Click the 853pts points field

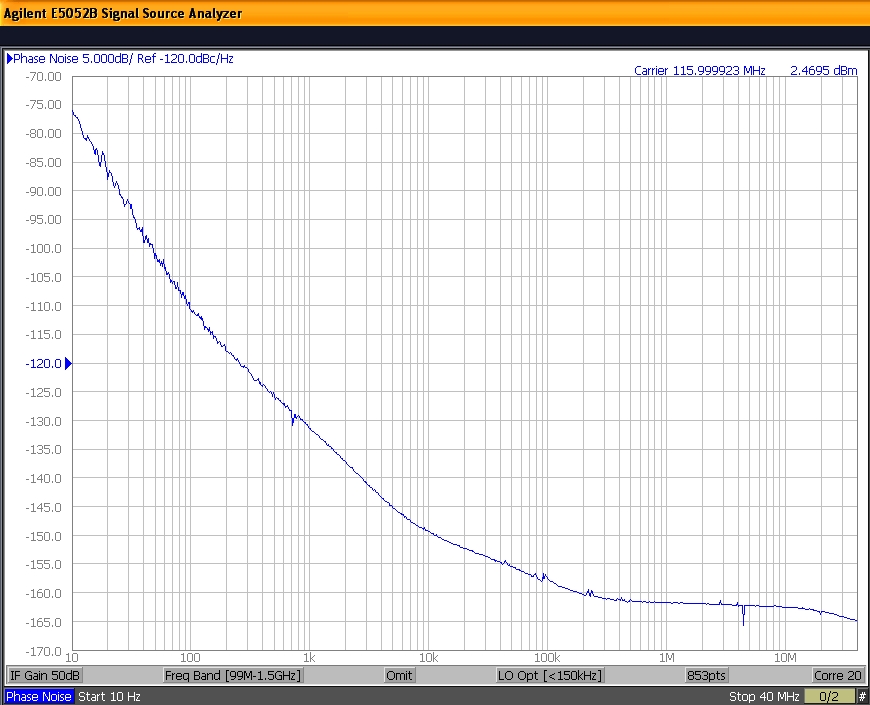pyautogui.click(x=706, y=676)
